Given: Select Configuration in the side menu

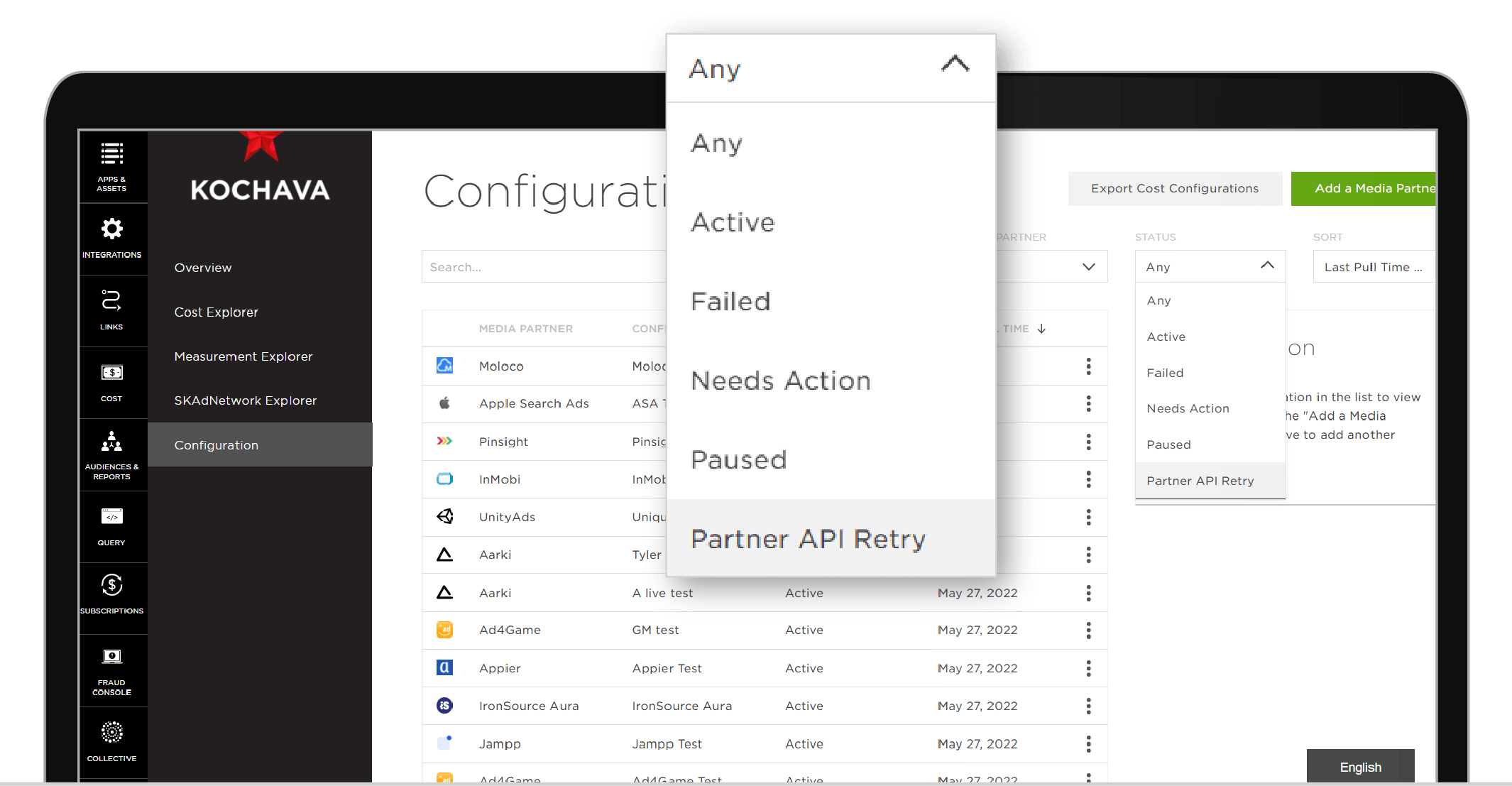Looking at the screenshot, I should point(260,445).
